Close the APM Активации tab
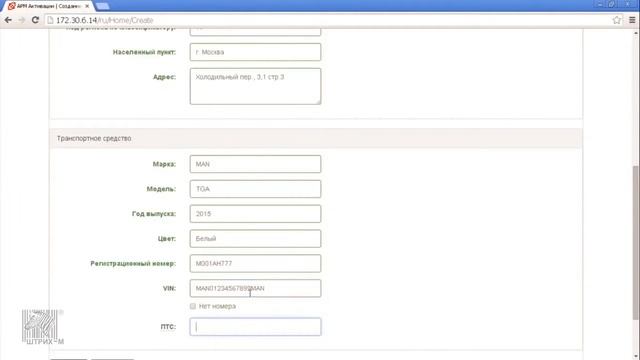 coord(87,6)
